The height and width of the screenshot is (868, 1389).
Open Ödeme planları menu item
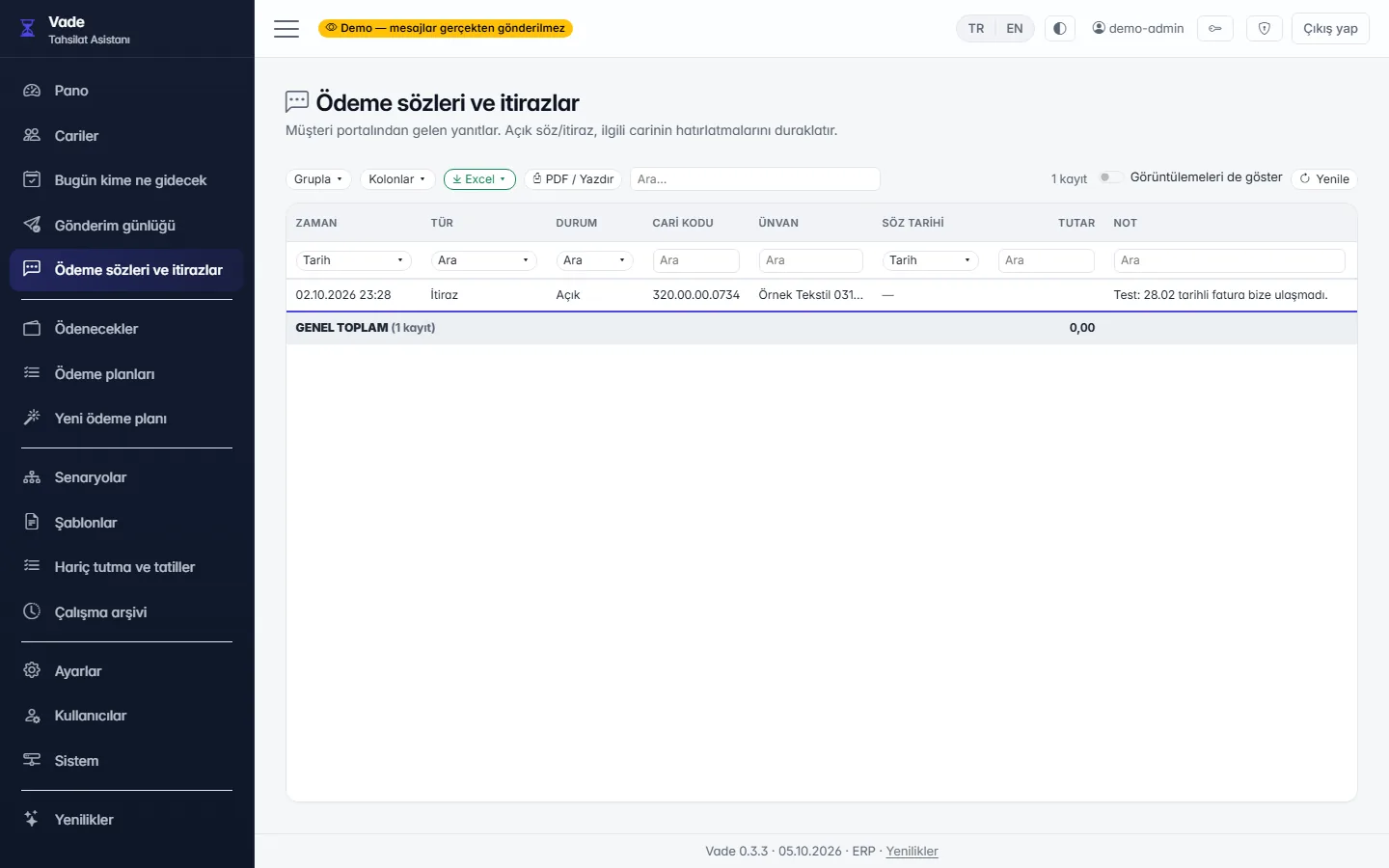click(x=126, y=374)
